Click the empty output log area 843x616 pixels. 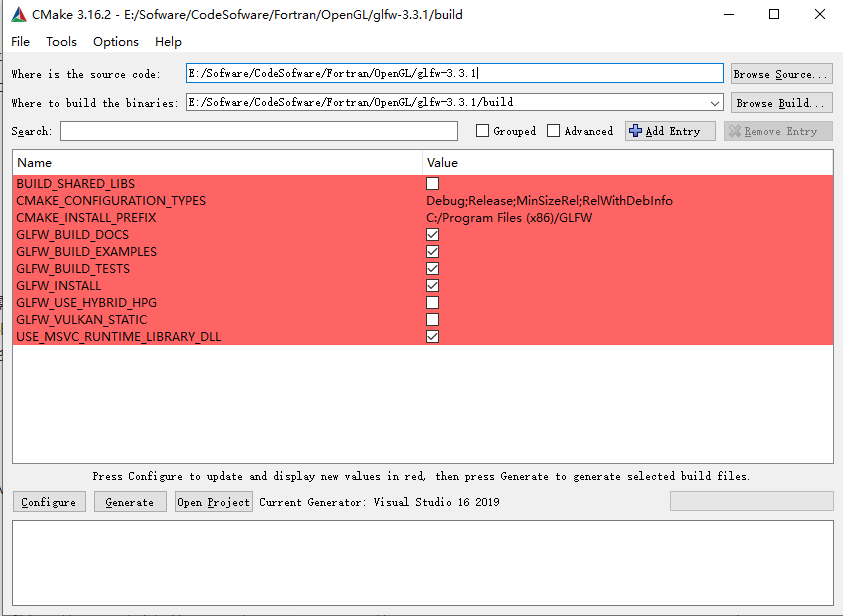tap(423, 563)
